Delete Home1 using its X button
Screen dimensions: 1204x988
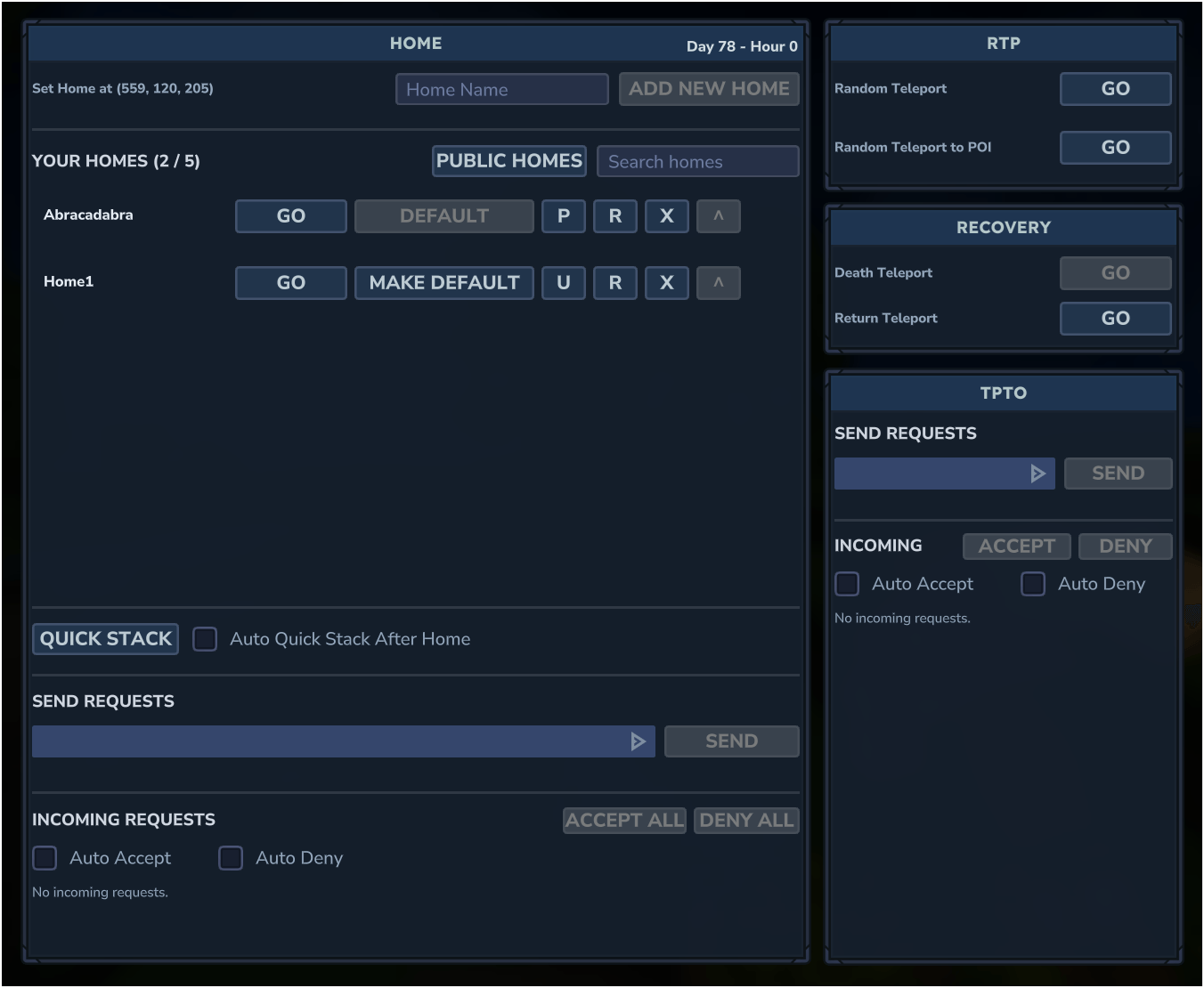click(666, 283)
